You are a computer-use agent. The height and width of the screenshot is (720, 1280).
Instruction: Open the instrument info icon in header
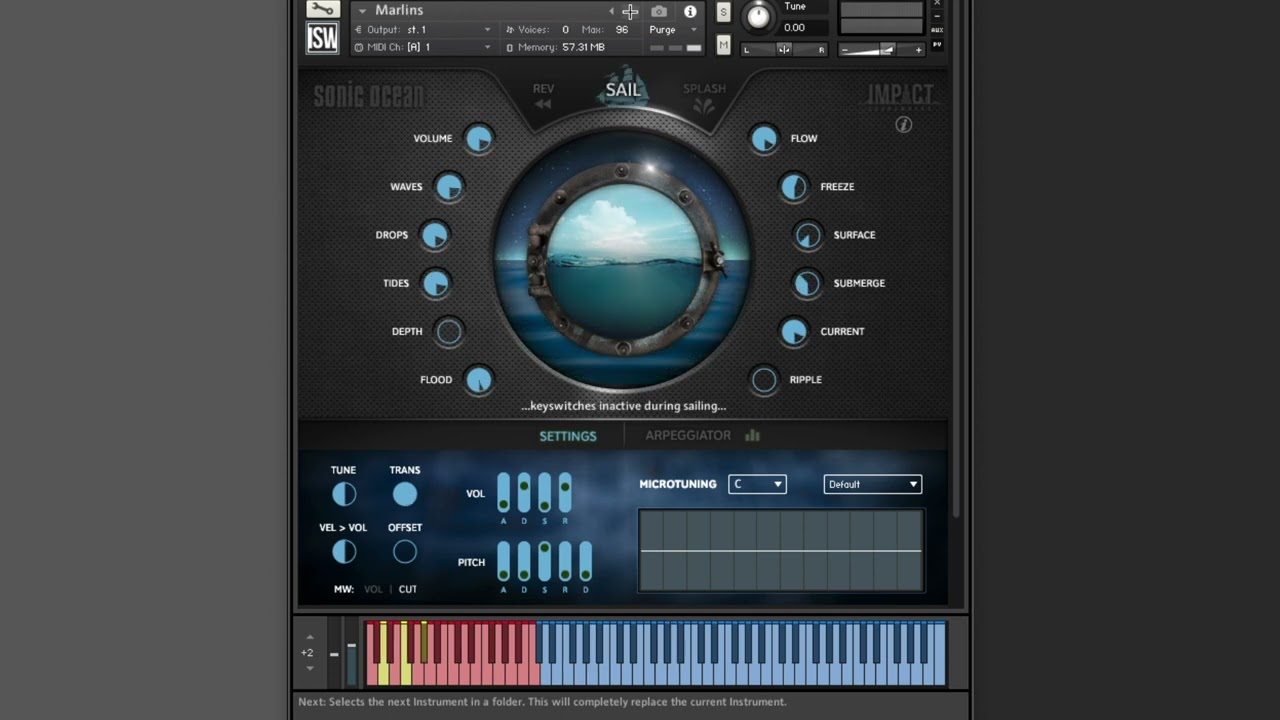[690, 11]
